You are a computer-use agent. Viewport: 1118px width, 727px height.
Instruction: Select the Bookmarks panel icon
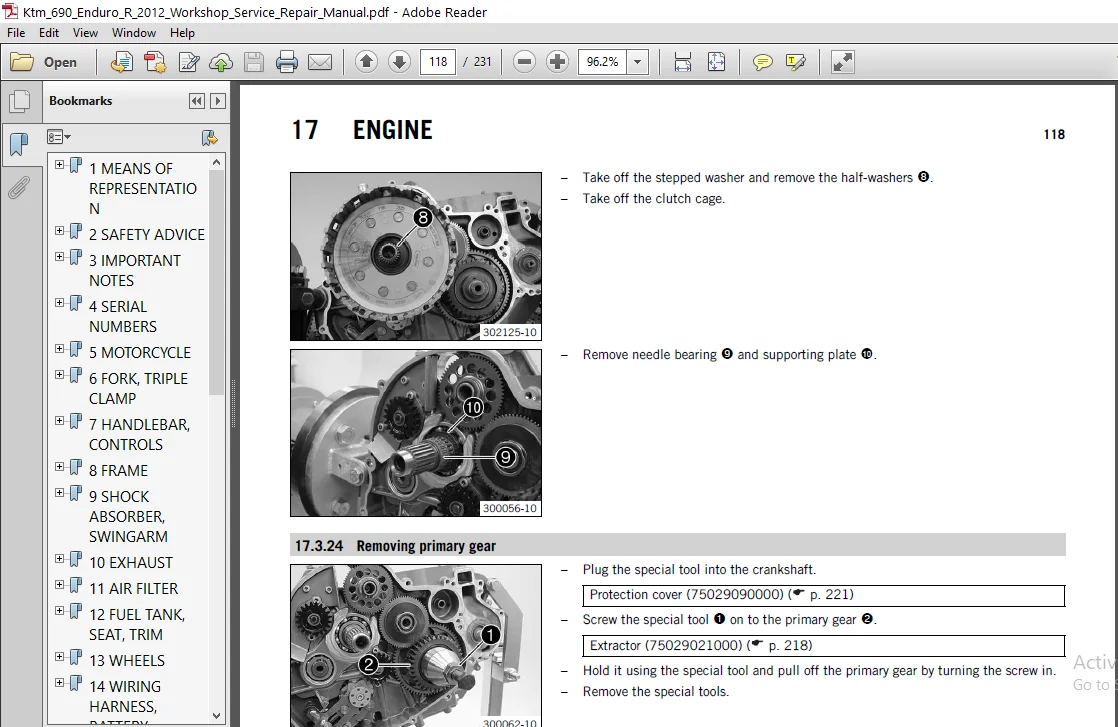pyautogui.click(x=19, y=145)
